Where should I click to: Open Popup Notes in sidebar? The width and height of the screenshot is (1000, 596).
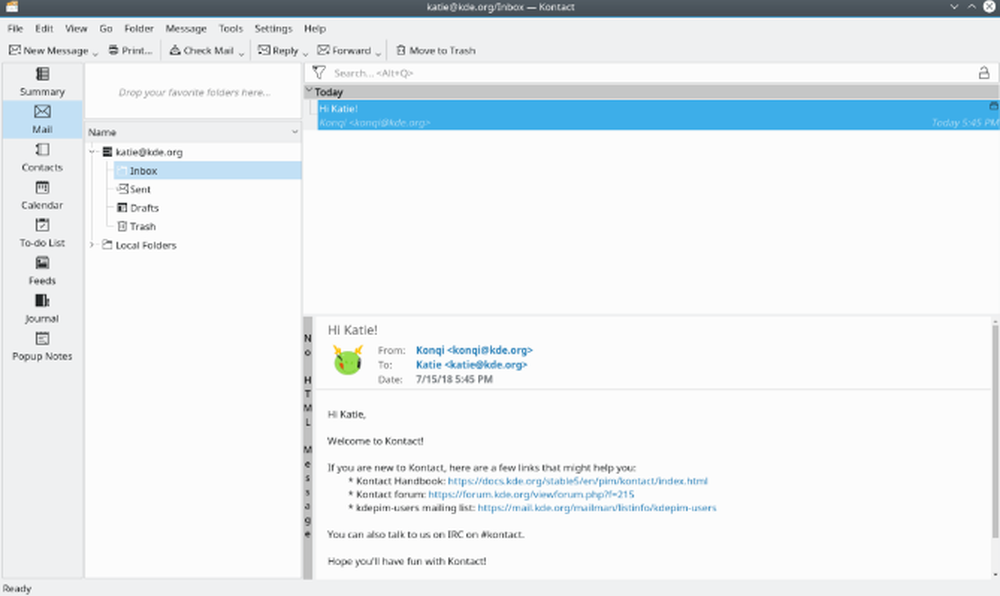42,346
